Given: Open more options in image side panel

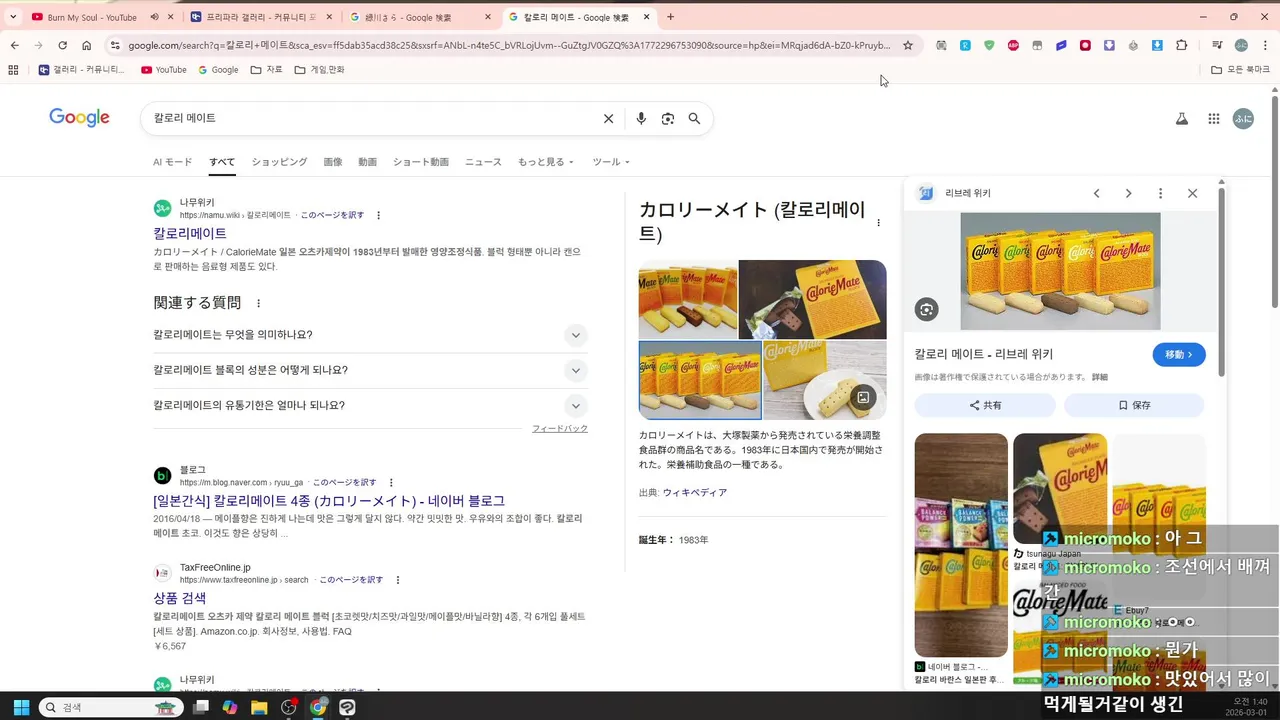Looking at the screenshot, I should [1160, 193].
